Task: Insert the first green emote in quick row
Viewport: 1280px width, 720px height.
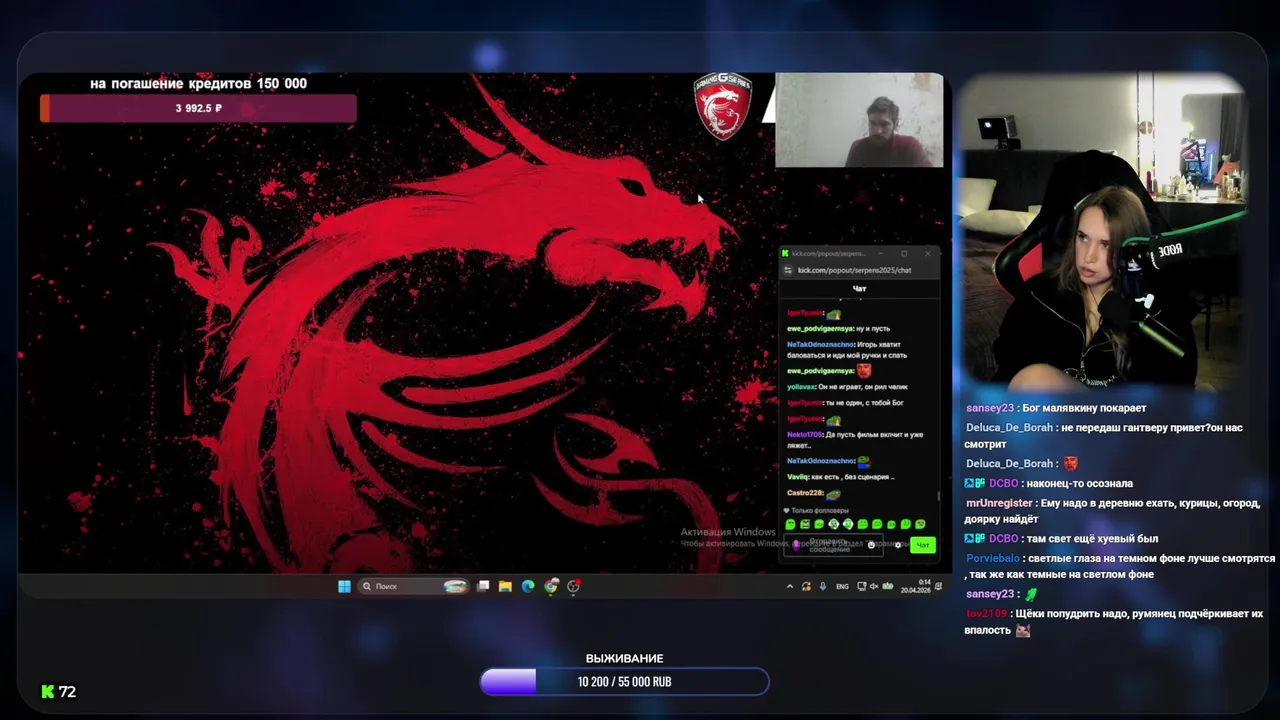Action: point(790,524)
